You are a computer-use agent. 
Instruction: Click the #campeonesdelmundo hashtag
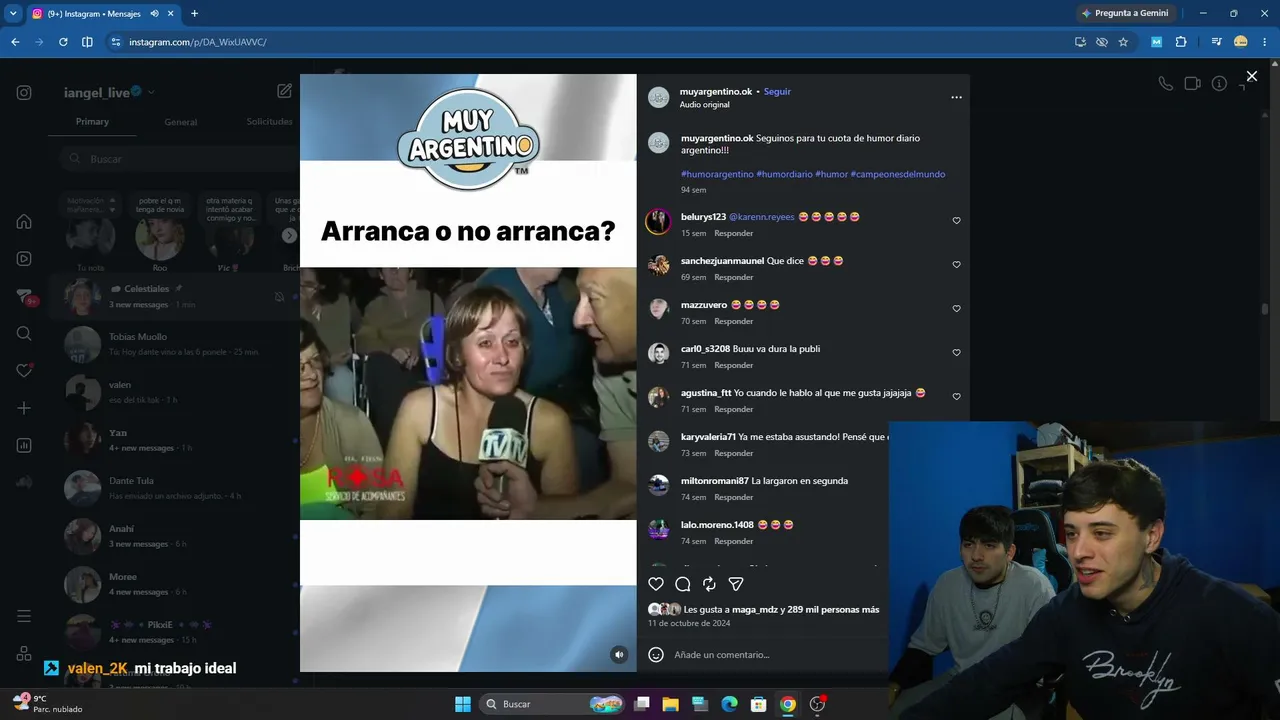coord(898,174)
